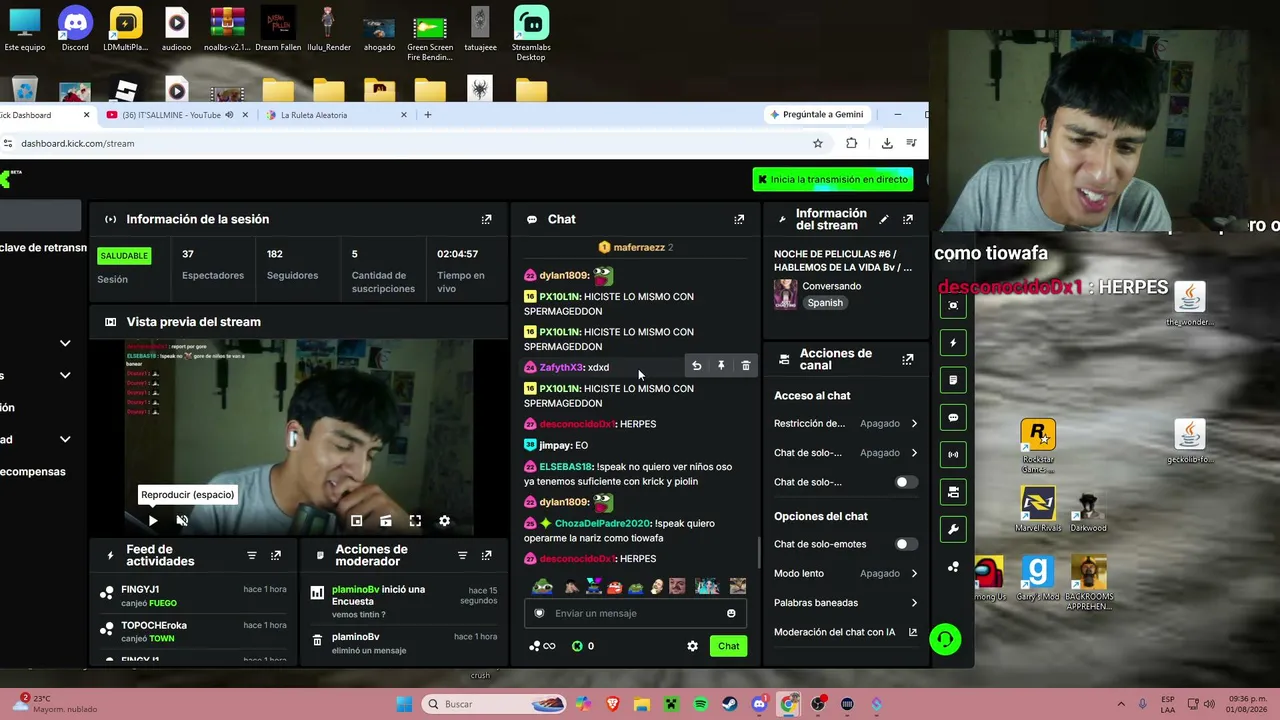Viewport: 1280px width, 720px height.
Task: Pop out the Información de la sesión panel
Action: tap(486, 219)
